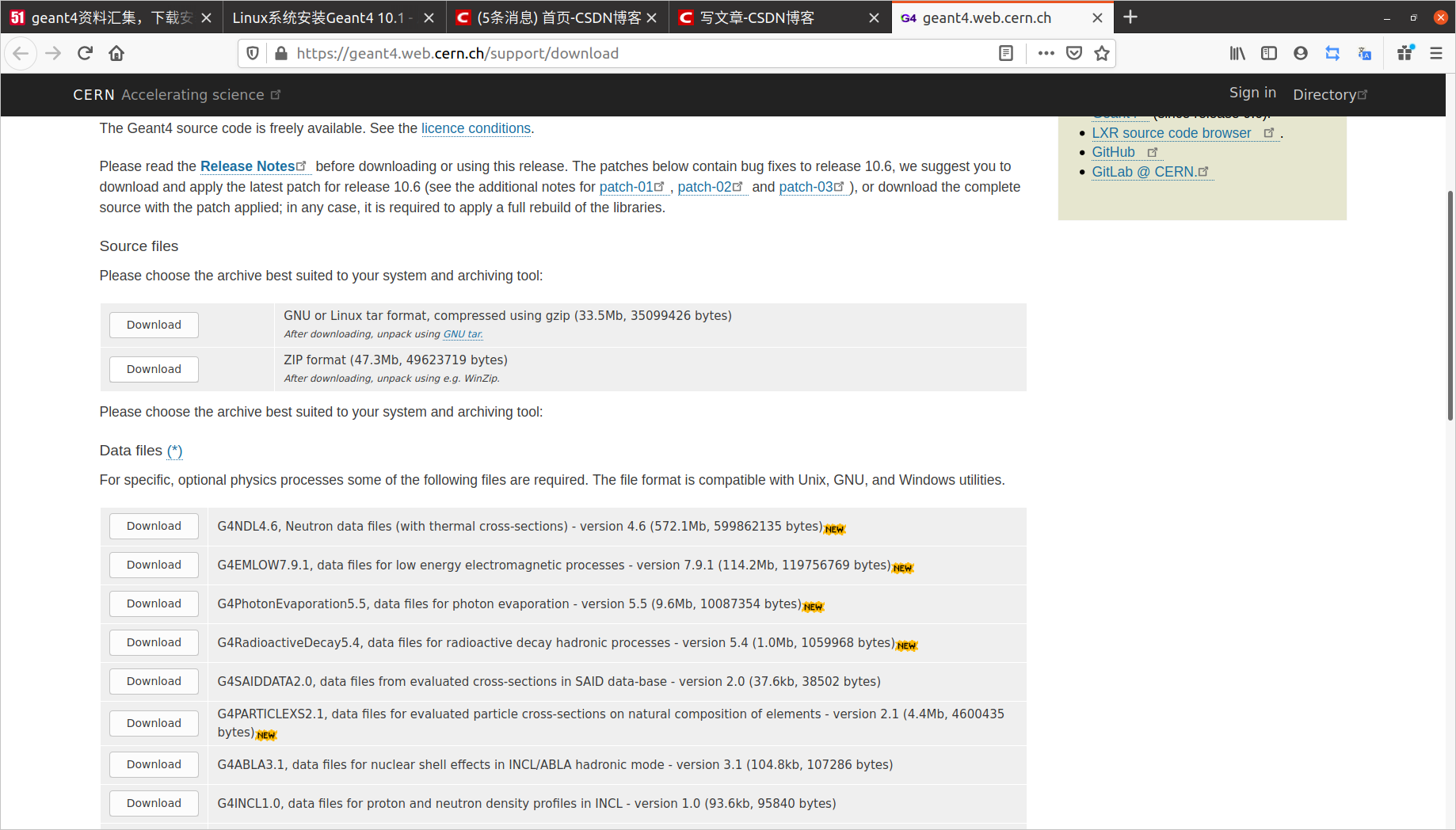Close the geant4.web.cern.ch tab
The image size is (1456, 830).
click(1097, 17)
